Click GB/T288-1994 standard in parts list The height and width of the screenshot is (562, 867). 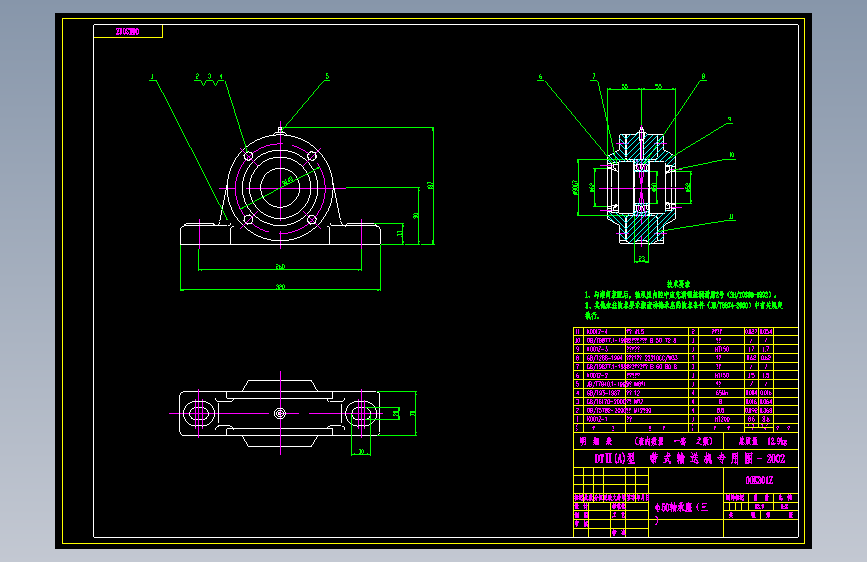[604, 358]
